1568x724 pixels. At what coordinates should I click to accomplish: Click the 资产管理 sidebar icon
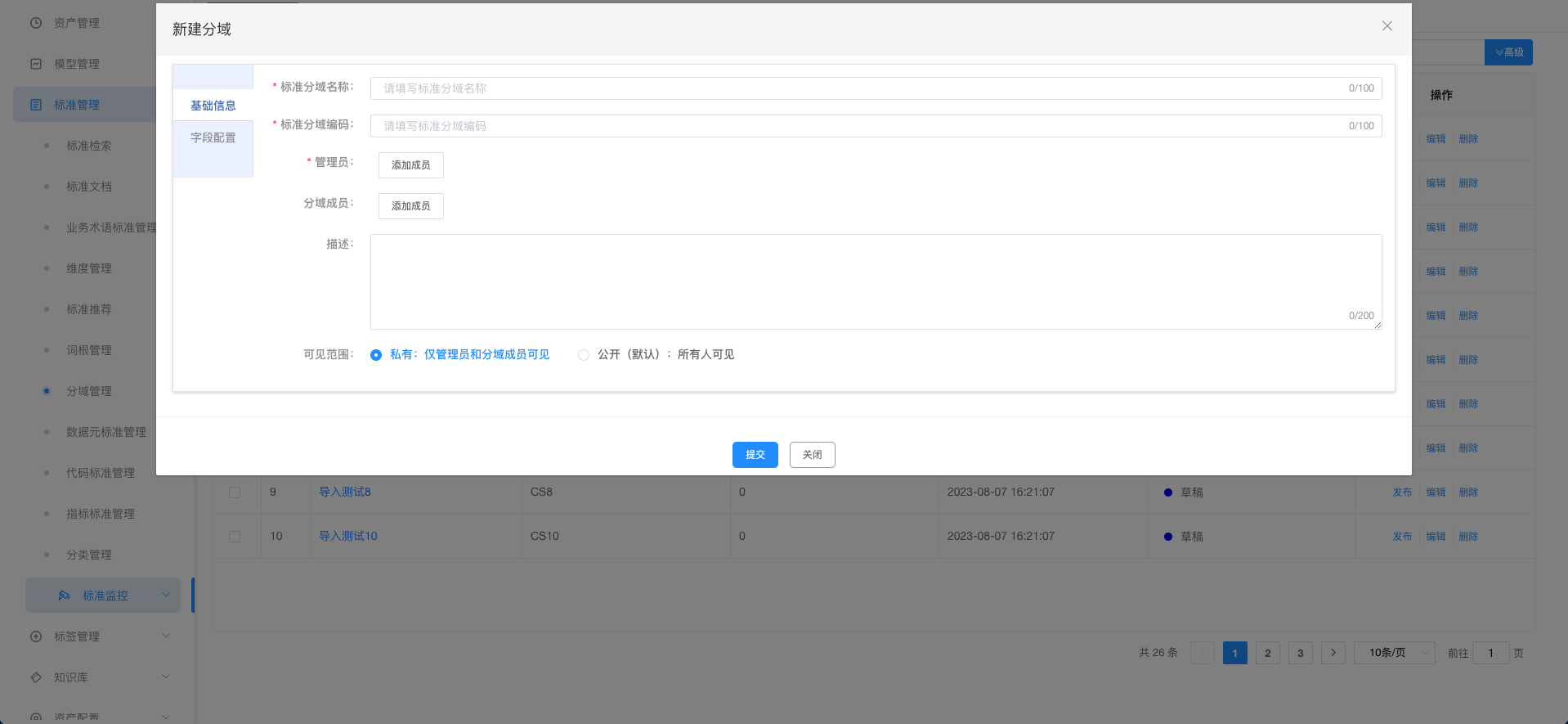(x=36, y=23)
